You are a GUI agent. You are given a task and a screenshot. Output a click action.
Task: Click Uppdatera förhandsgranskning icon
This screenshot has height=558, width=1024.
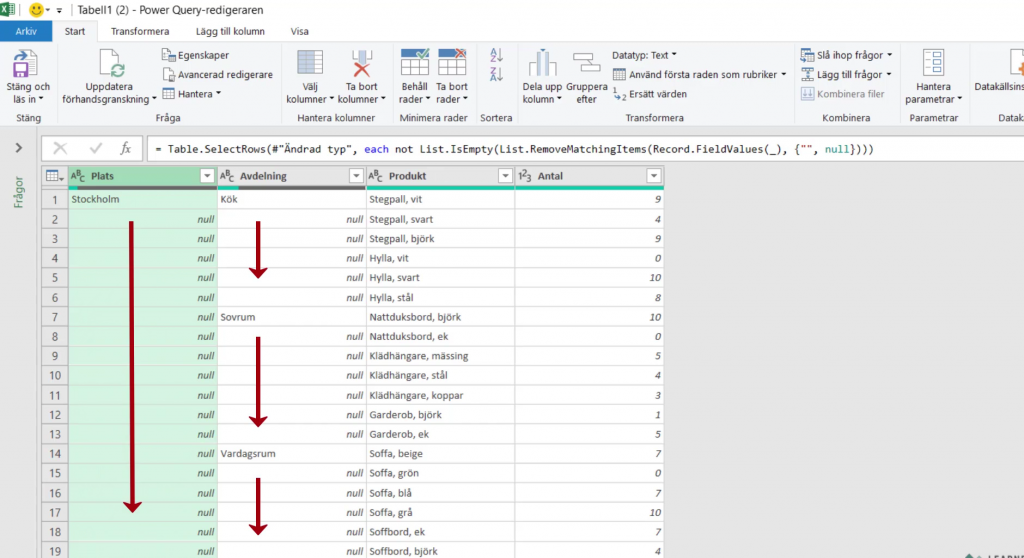110,64
